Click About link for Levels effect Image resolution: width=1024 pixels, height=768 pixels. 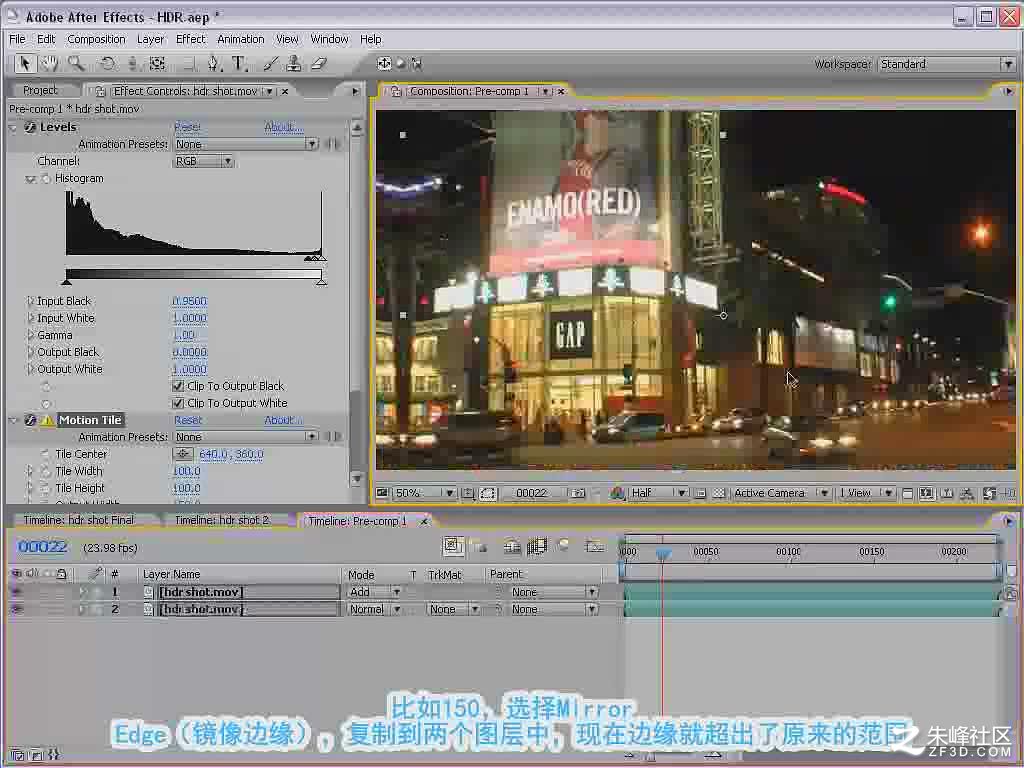(283, 127)
